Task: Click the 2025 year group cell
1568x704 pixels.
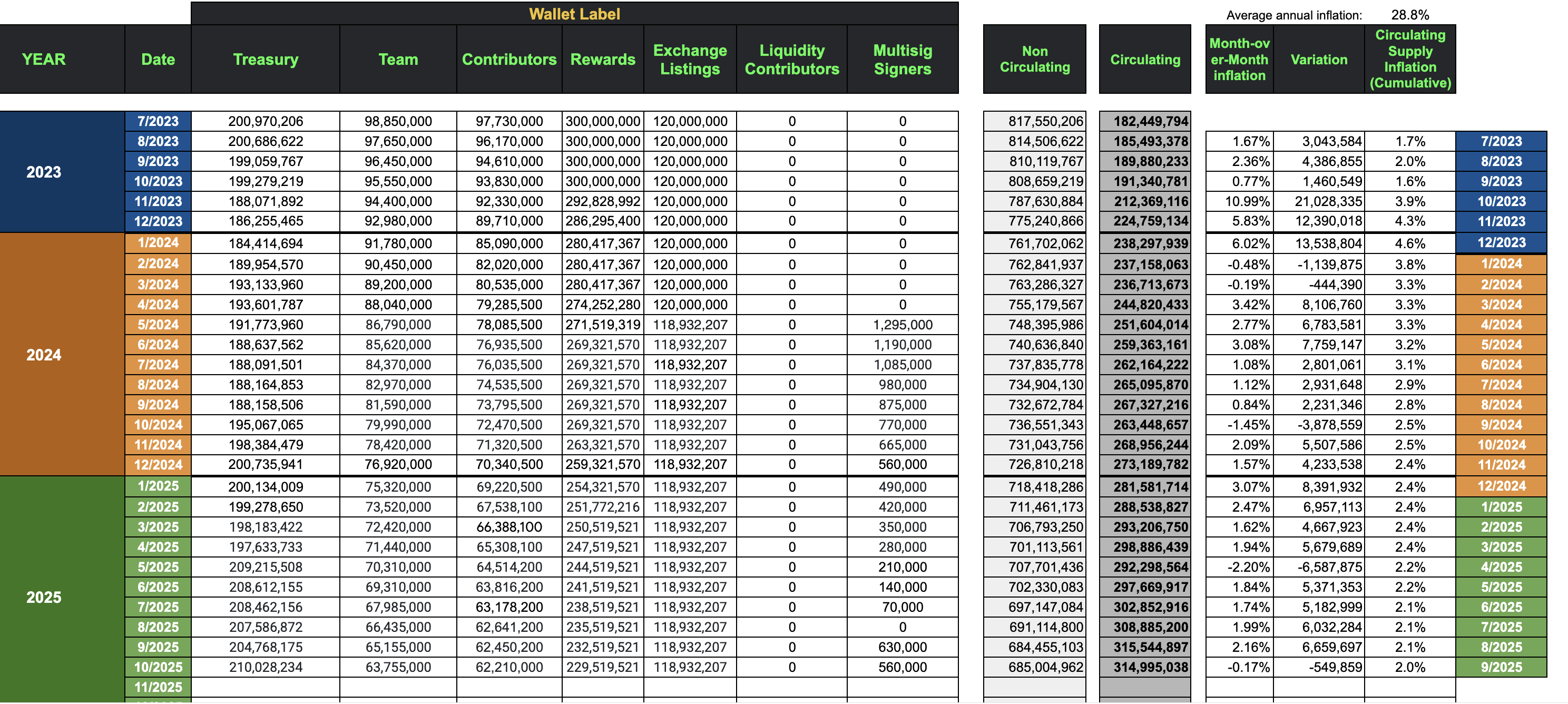Action: point(46,597)
